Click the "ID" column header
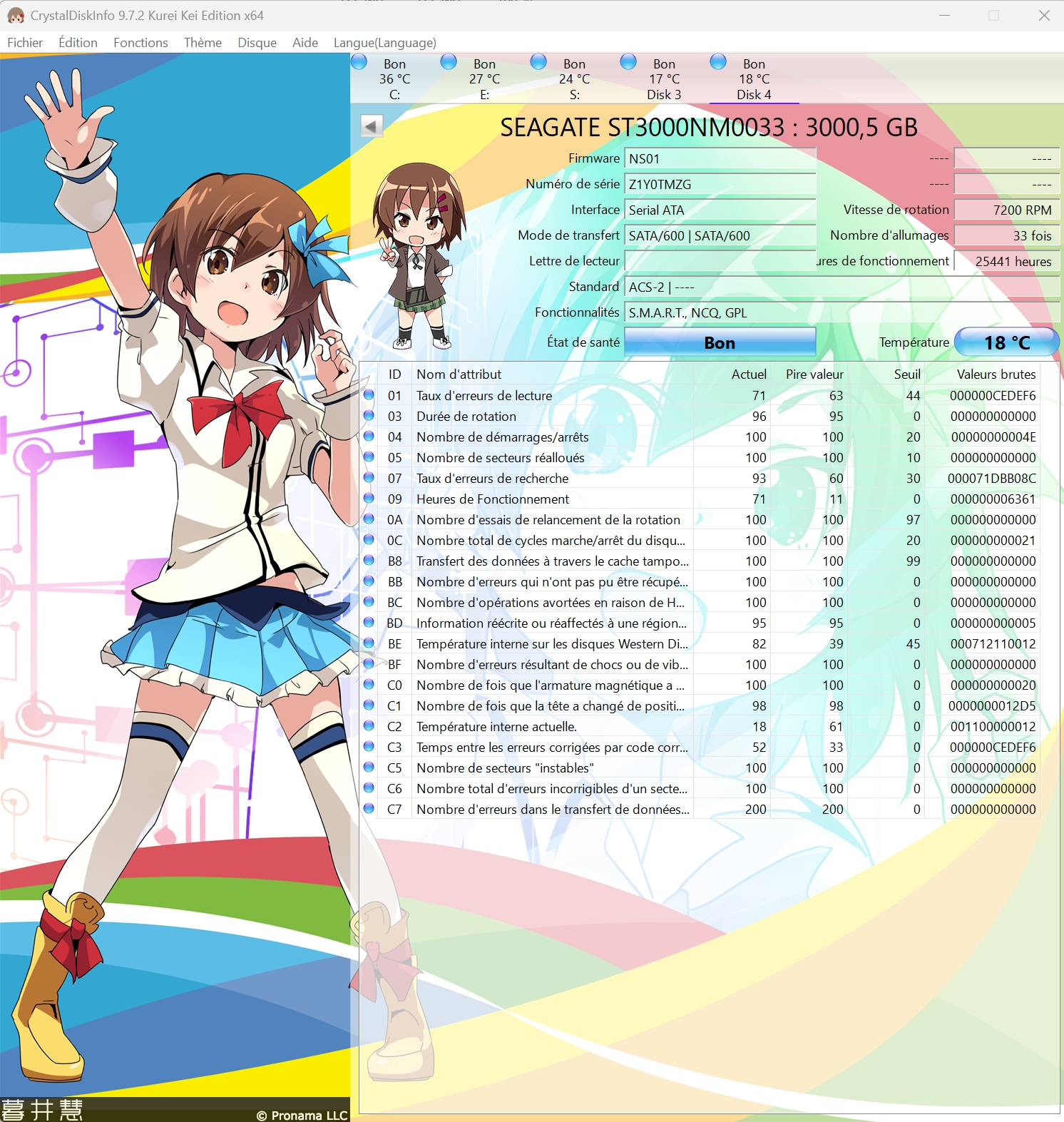 tap(394, 374)
